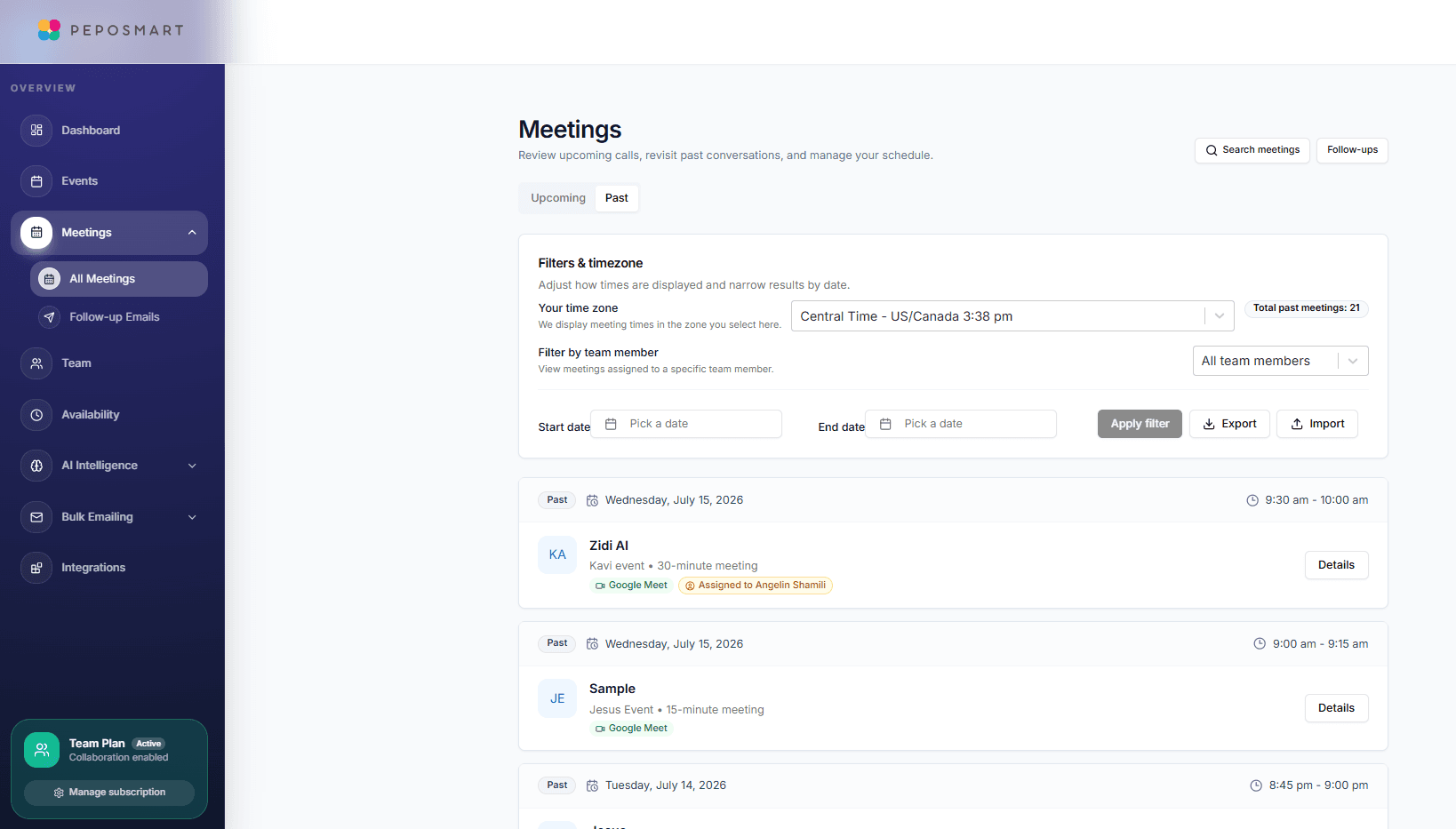Click the Zidi AI meeting title
The image size is (1456, 829).
click(x=609, y=546)
